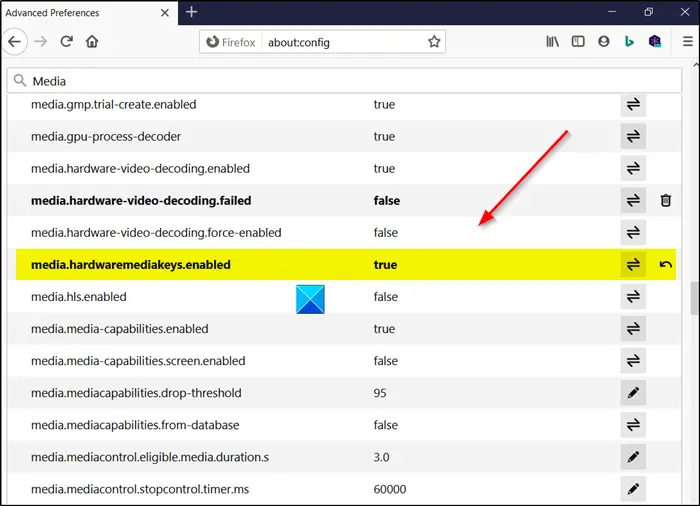Screen dimensions: 700x506
Task: Delete media.hardware-video-decoding.failed with trash icon
Action: (665, 201)
